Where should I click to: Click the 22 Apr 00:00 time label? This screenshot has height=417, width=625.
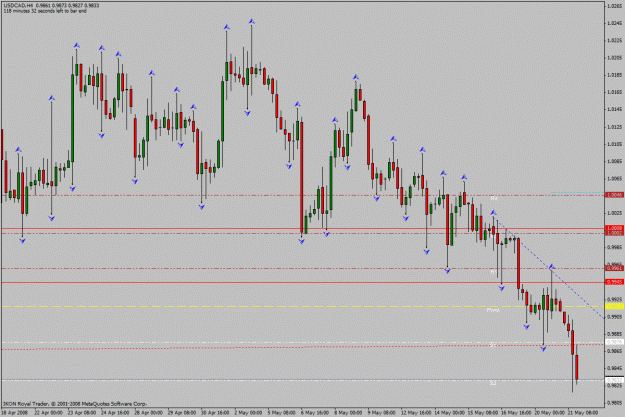(x=48, y=413)
